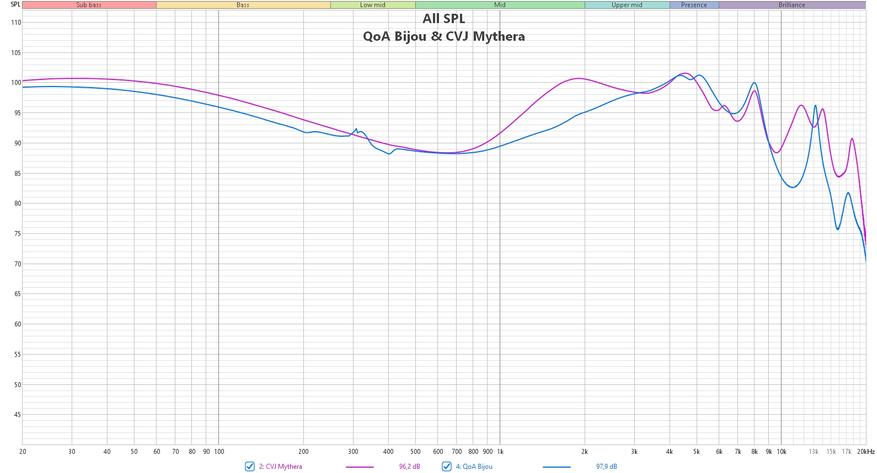Image resolution: width=877 pixels, height=473 pixels.
Task: Click the SPL axis label
Action: 16,4
